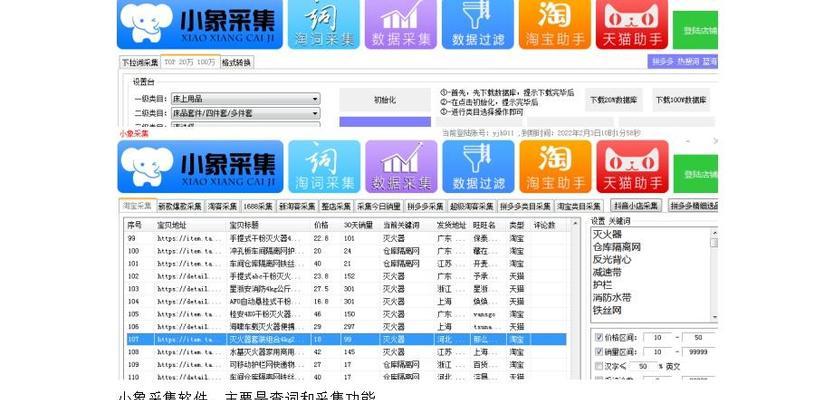
Task: Click the 销量区间 maximum field showing 99999
Action: 698,352
